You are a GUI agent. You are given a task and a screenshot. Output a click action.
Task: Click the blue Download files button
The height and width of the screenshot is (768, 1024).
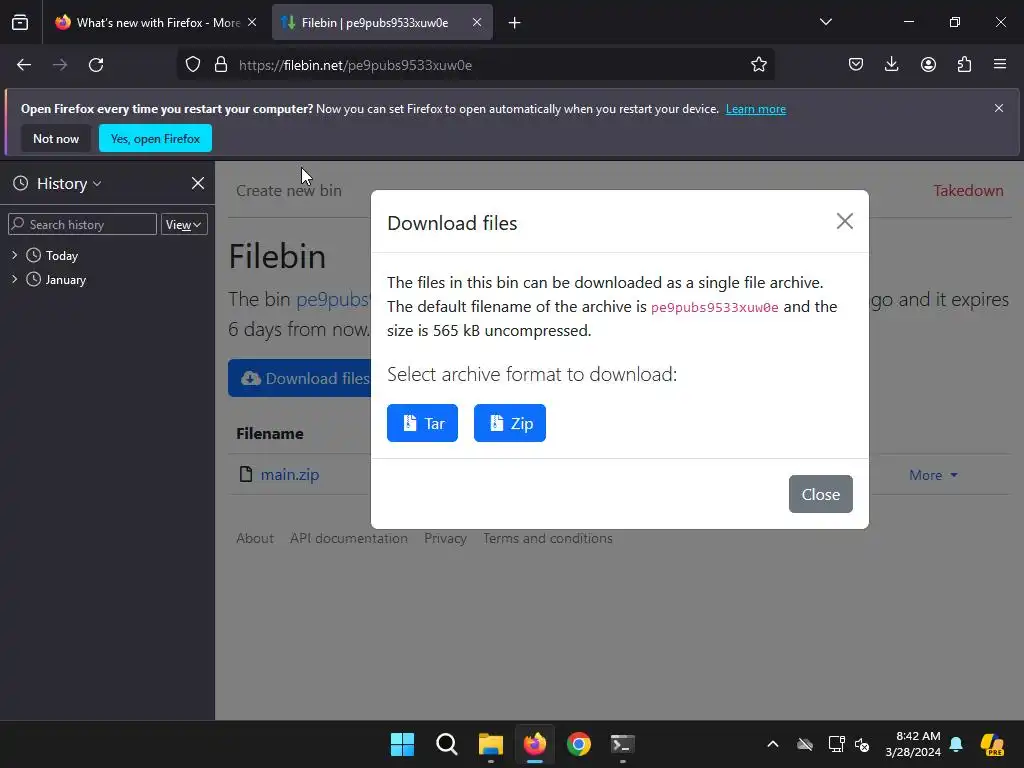click(x=300, y=378)
